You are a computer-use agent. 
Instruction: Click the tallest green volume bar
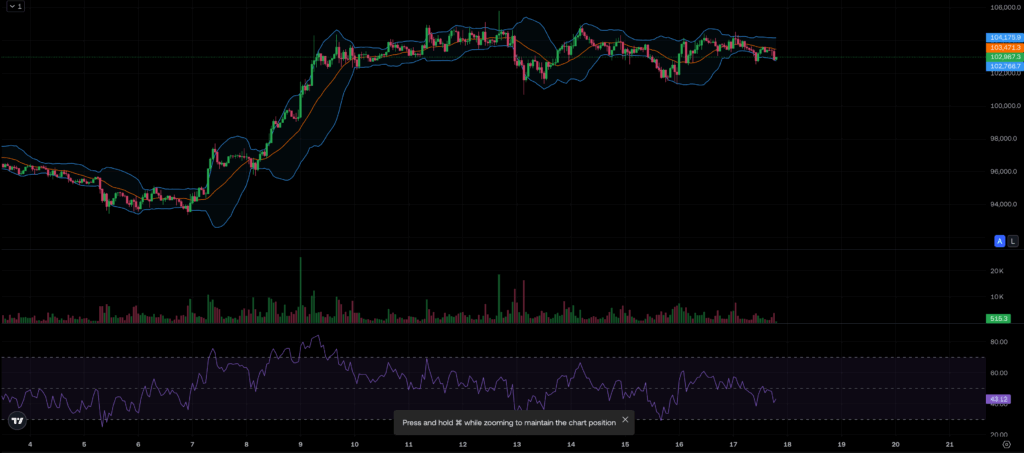pyautogui.click(x=300, y=292)
